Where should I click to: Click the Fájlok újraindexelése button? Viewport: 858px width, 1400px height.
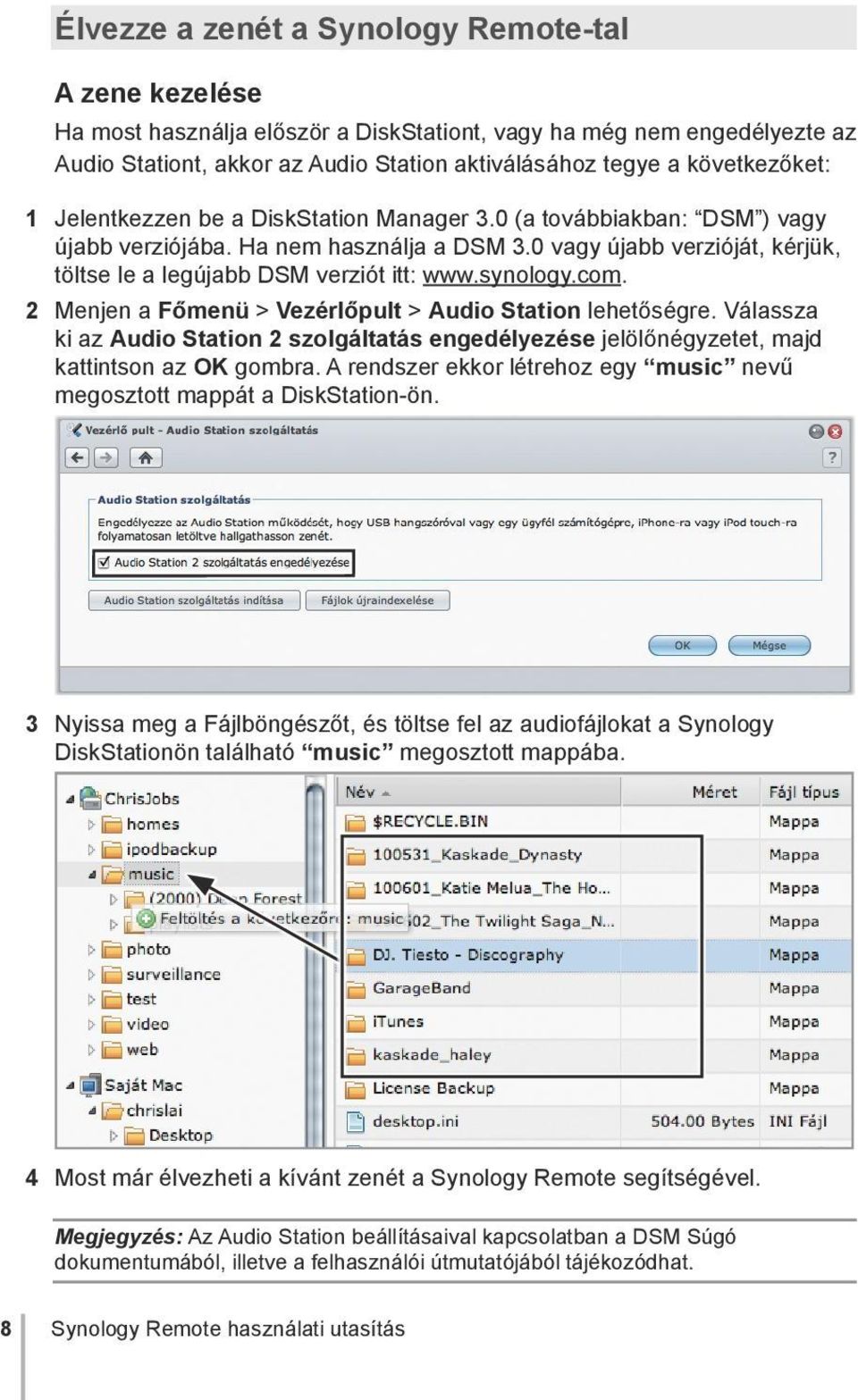coord(377,600)
